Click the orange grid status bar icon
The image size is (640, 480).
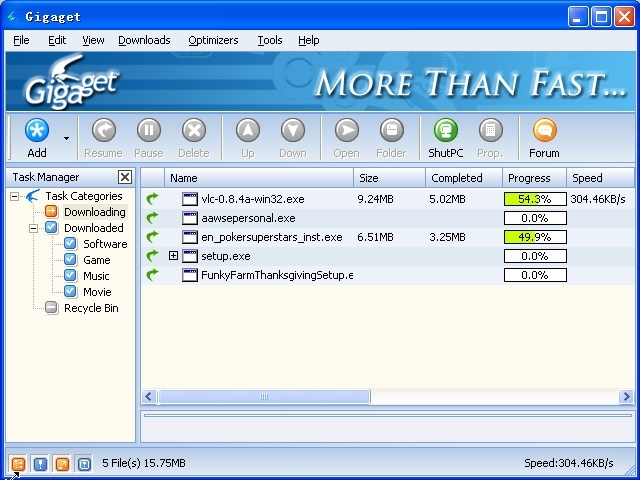pos(18,464)
